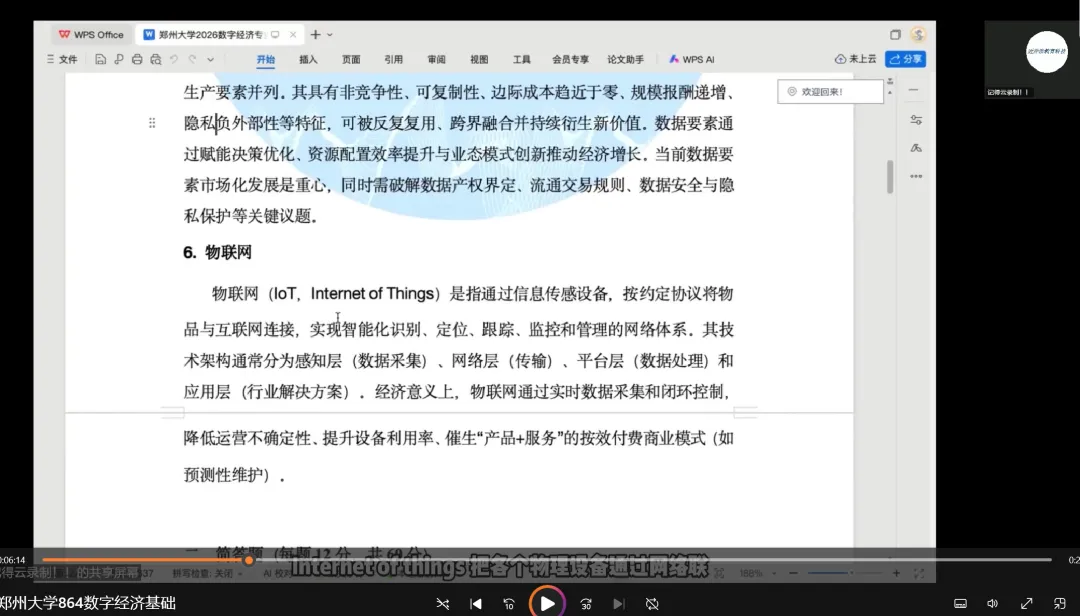Viewport: 1080px width, 616px height.
Task: Play the video
Action: point(547,604)
